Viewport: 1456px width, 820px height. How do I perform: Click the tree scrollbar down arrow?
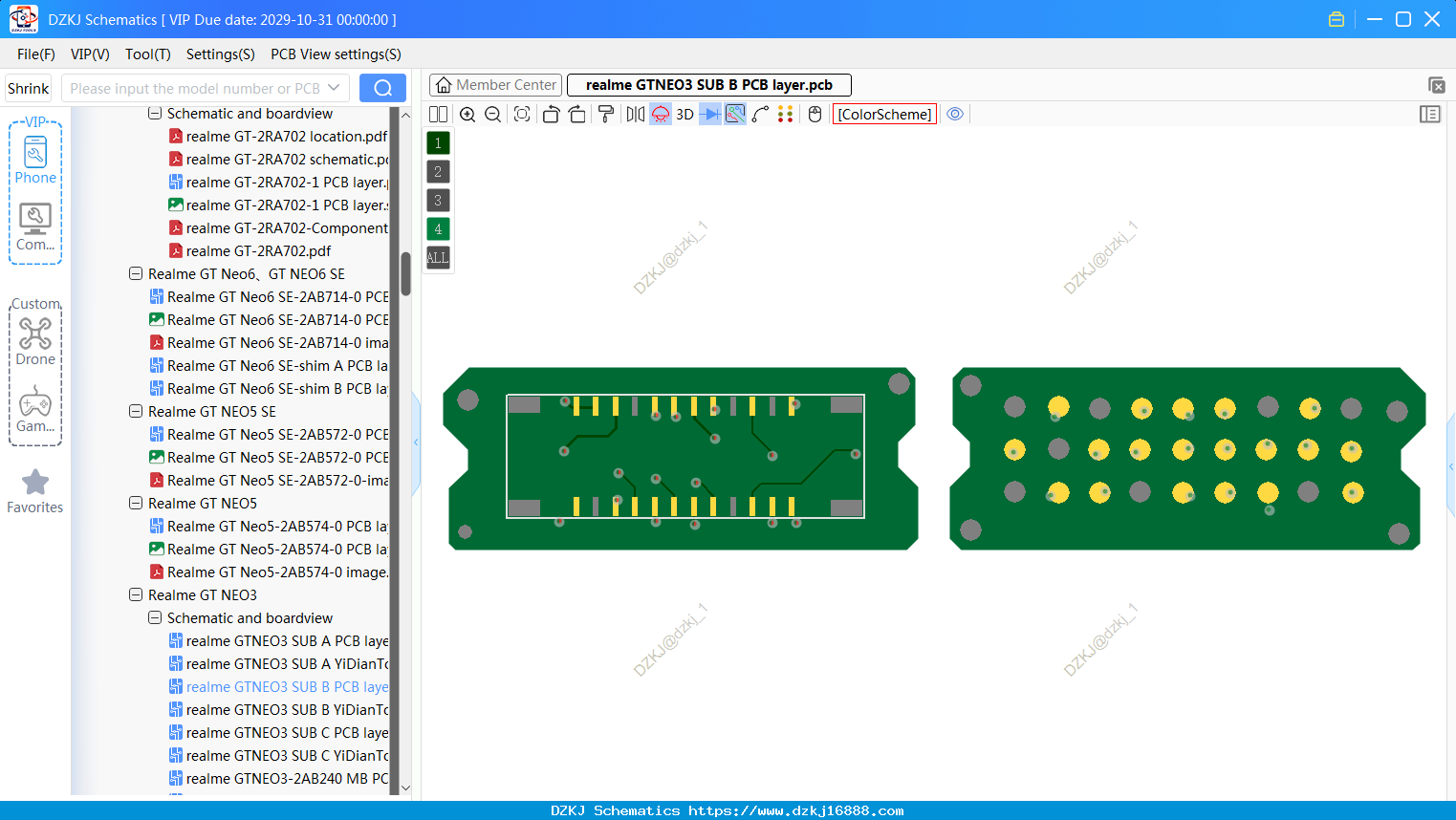tap(405, 788)
